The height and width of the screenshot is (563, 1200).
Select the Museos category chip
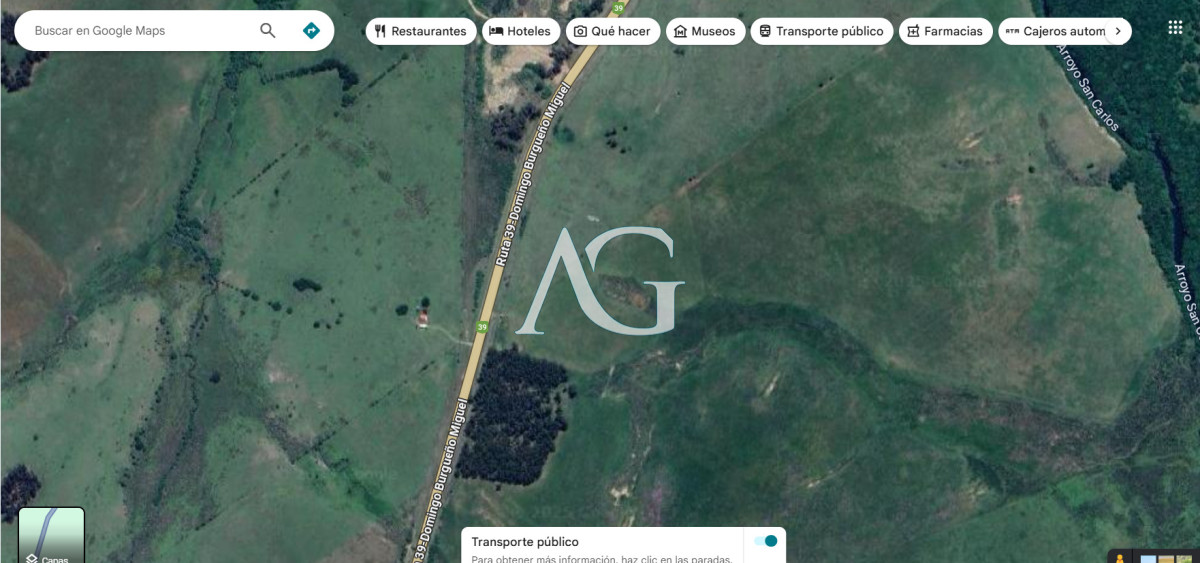click(705, 31)
